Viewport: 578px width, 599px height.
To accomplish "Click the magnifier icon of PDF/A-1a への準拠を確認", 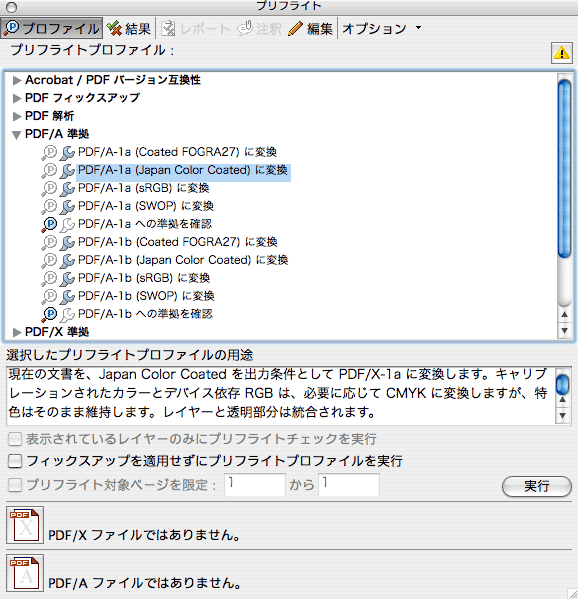I will [49, 224].
